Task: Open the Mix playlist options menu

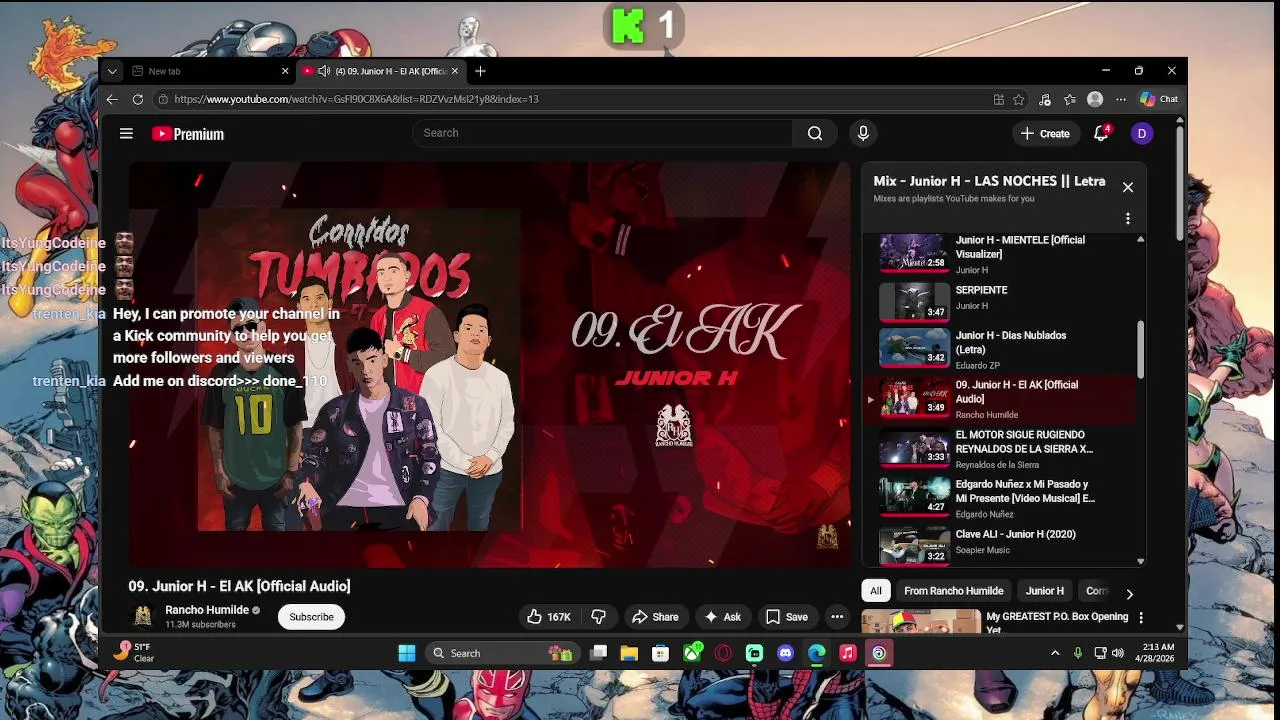Action: [1128, 218]
